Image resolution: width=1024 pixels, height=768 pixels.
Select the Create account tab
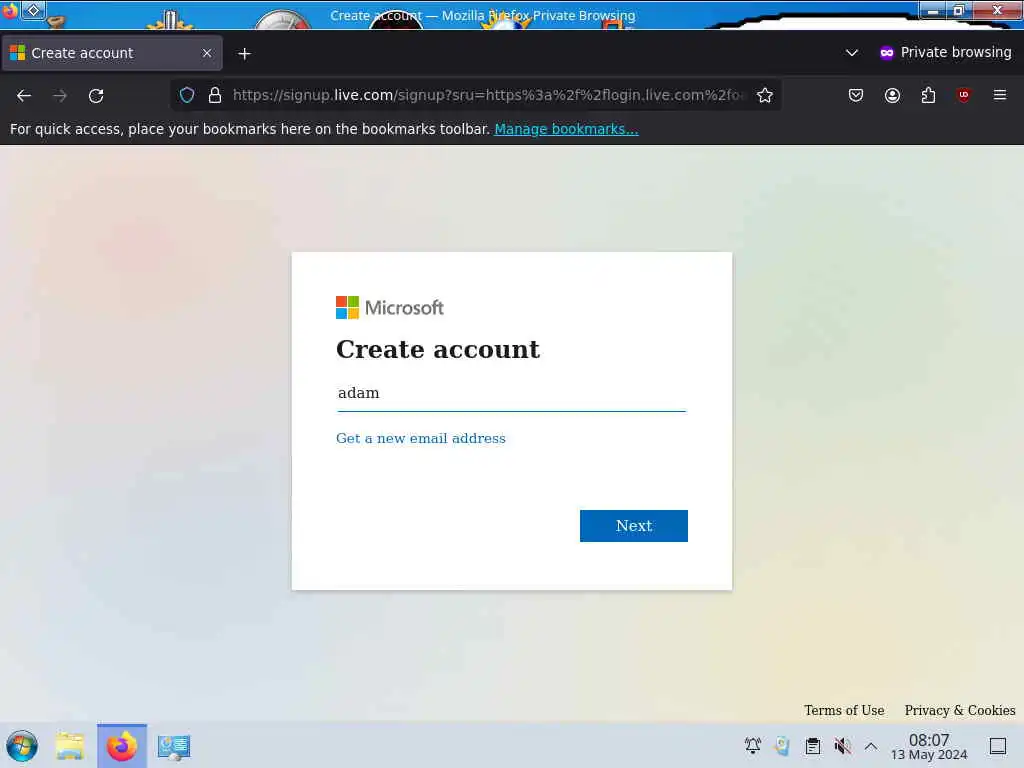point(112,53)
